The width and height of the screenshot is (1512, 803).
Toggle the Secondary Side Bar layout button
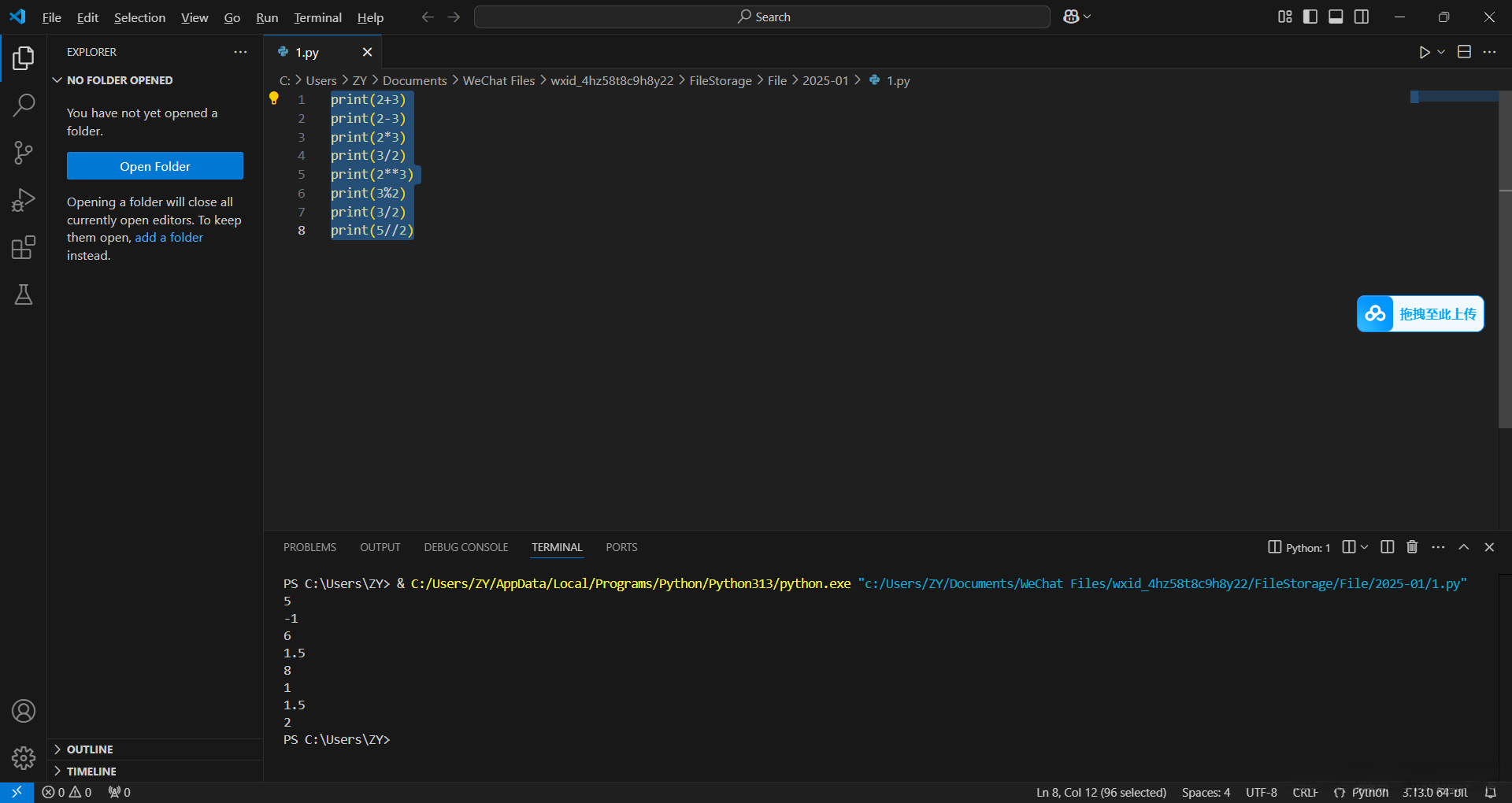pyautogui.click(x=1362, y=17)
